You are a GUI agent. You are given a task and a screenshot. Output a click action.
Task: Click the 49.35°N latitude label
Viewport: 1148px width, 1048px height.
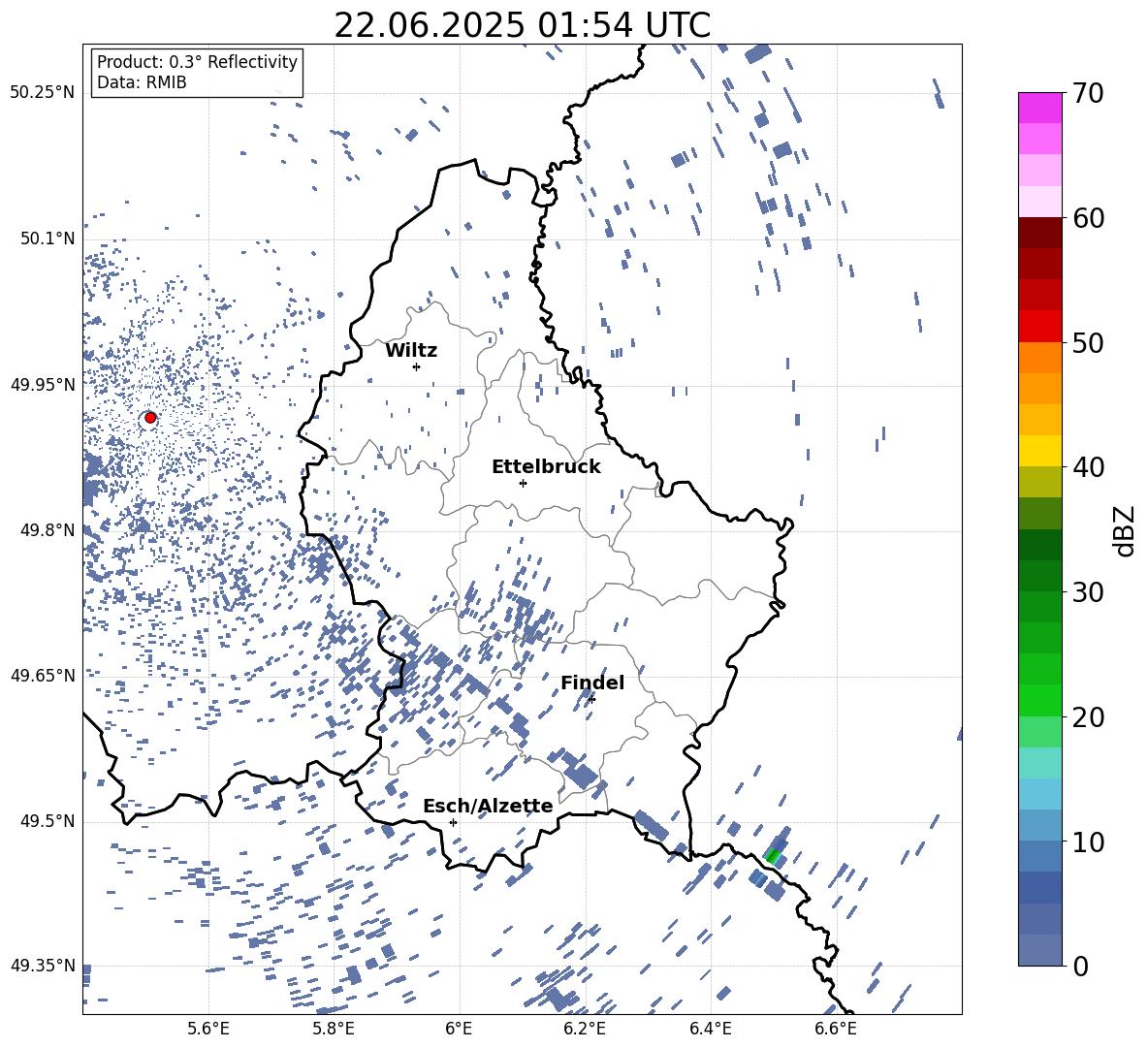[43, 966]
